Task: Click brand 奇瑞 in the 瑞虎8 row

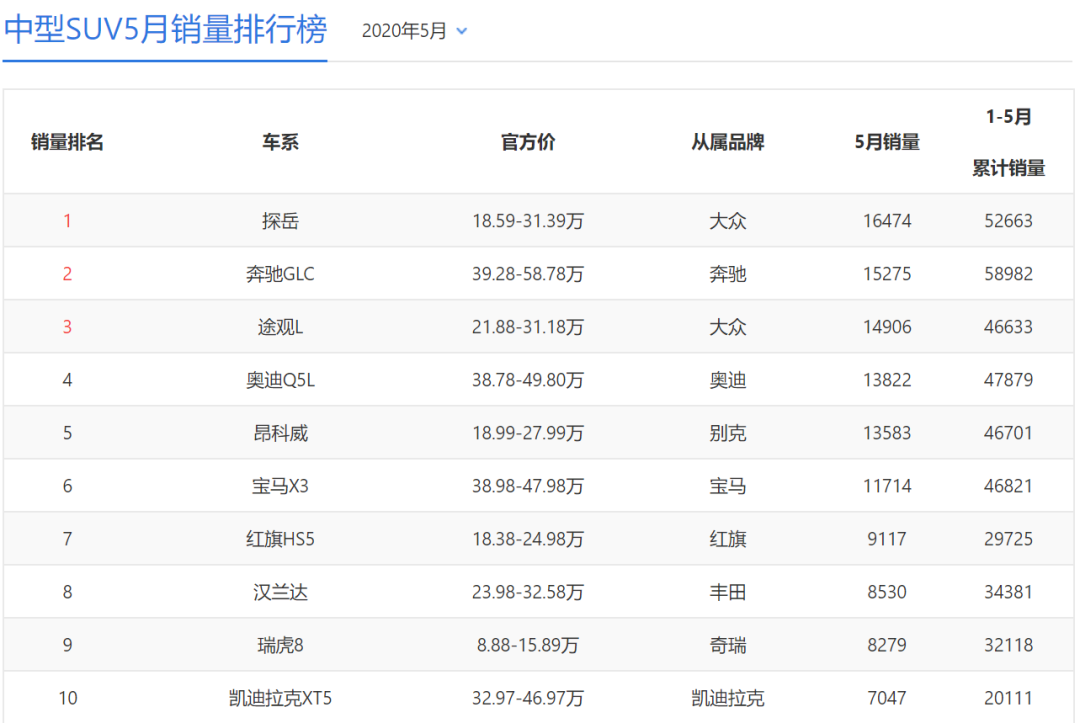Action: (728, 645)
